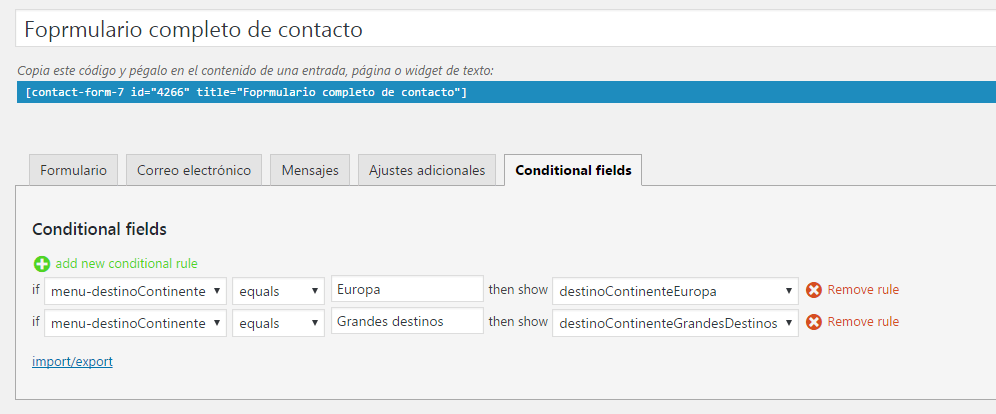Click the Grandes destinos value input field
The height and width of the screenshot is (414, 996).
407,321
